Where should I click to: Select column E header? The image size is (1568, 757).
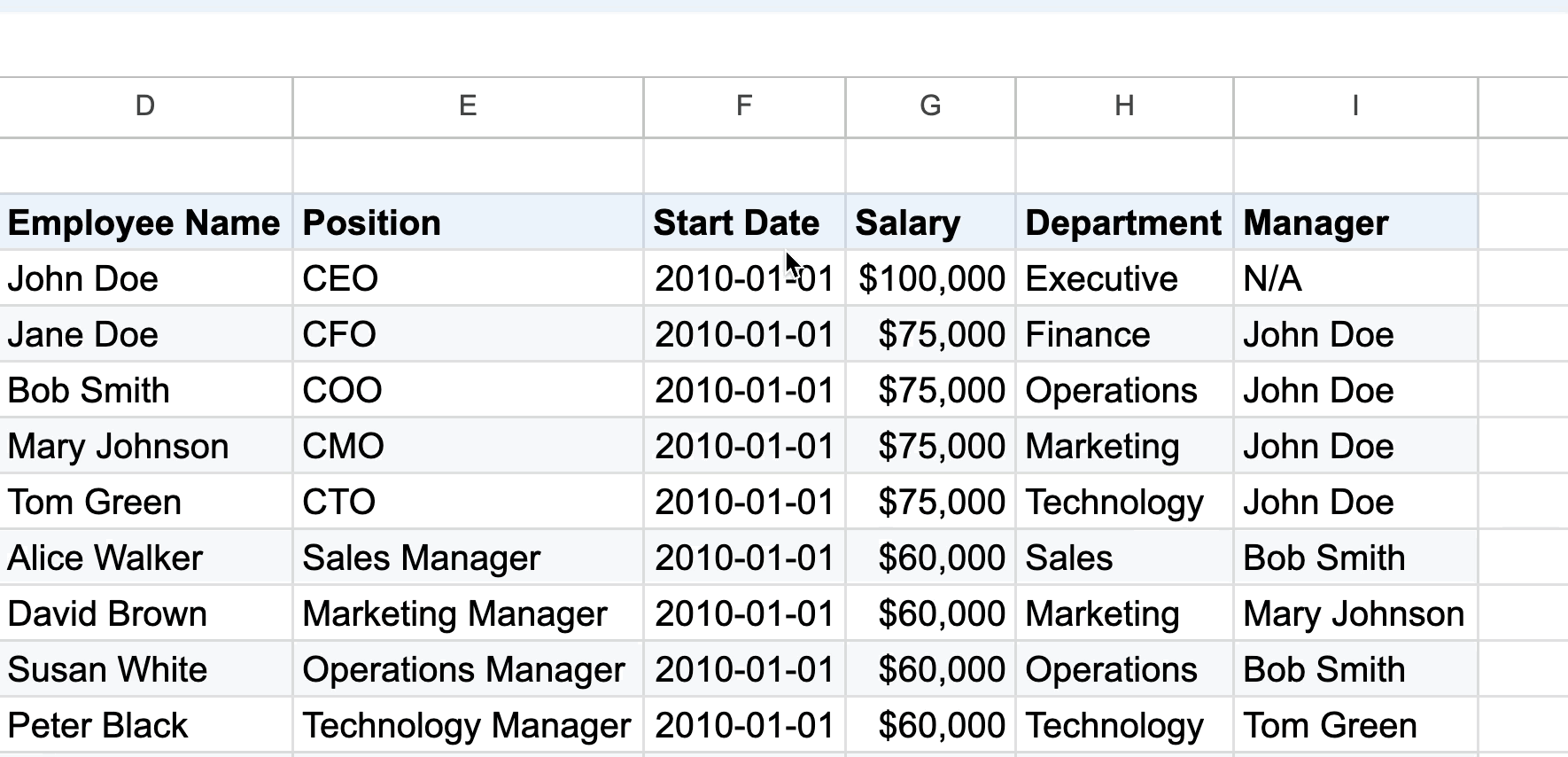click(x=468, y=106)
